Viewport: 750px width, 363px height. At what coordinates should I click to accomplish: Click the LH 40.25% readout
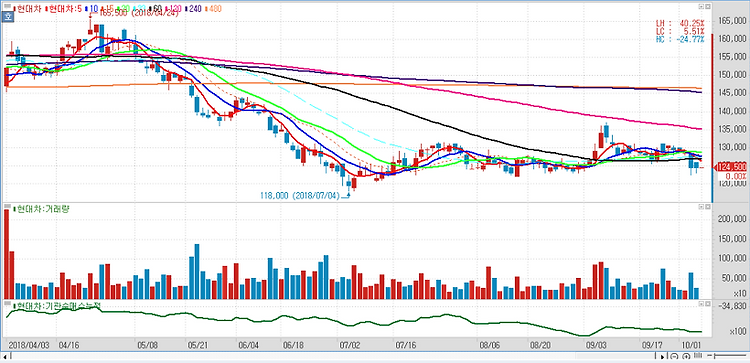click(680, 22)
